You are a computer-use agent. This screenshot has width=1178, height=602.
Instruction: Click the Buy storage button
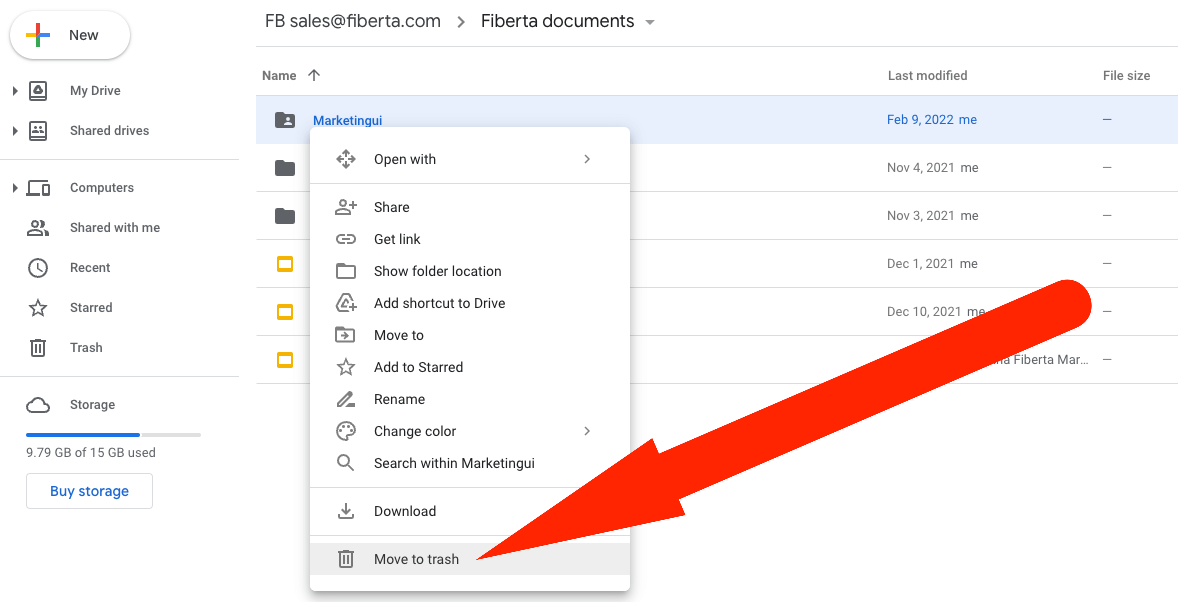(x=89, y=491)
